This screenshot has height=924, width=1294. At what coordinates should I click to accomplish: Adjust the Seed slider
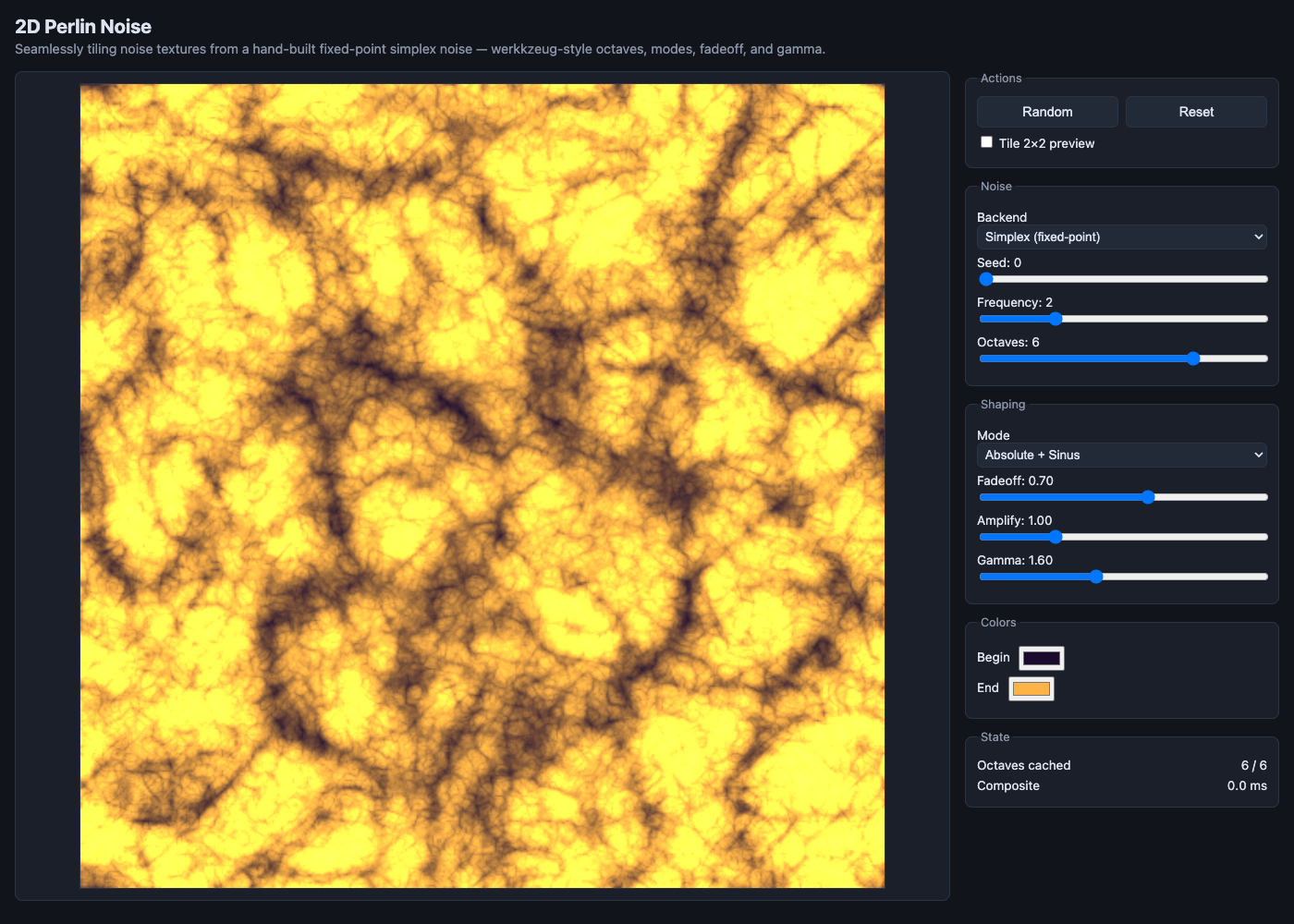click(1122, 279)
